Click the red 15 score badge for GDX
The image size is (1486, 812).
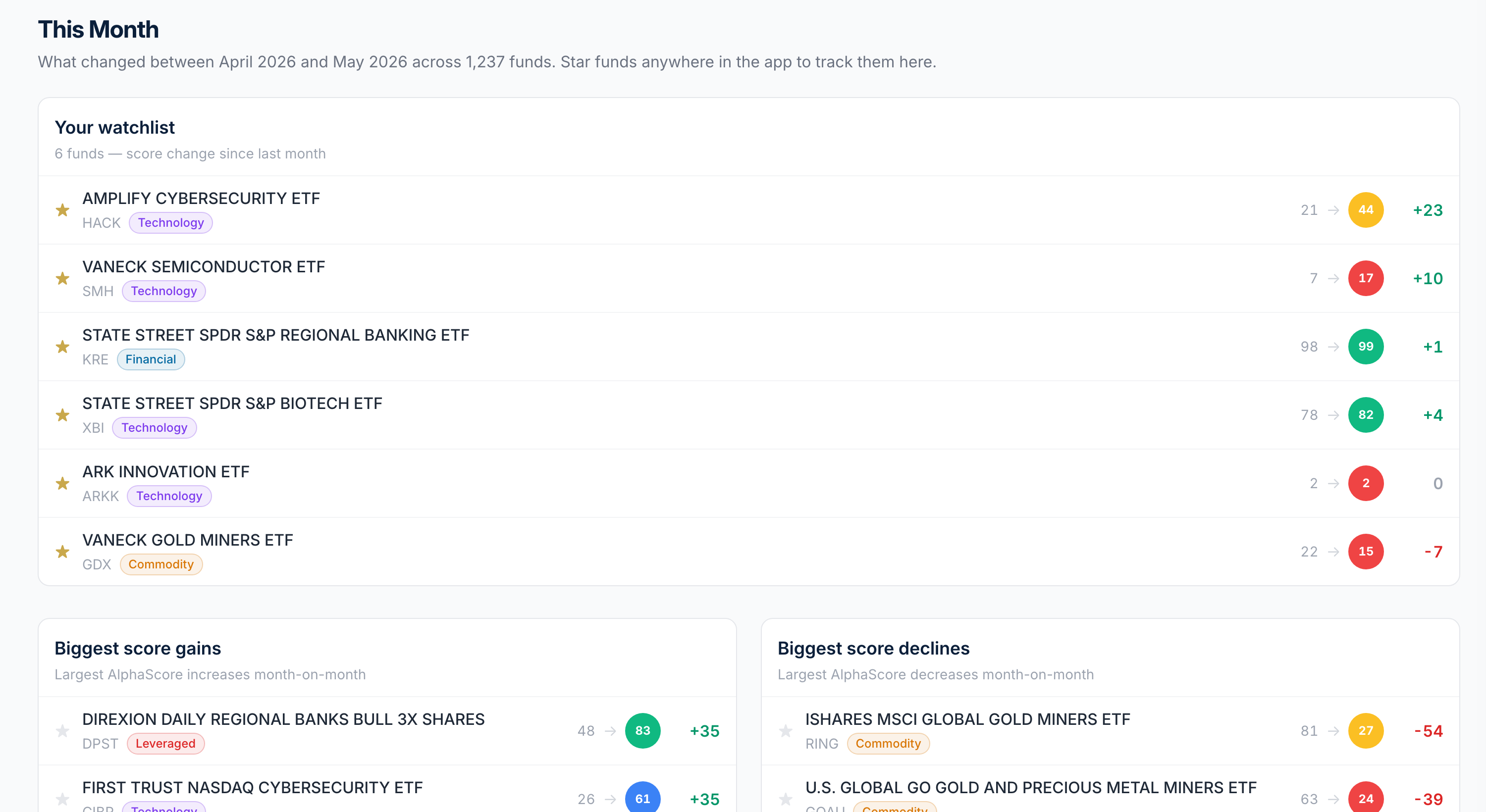[x=1366, y=552]
